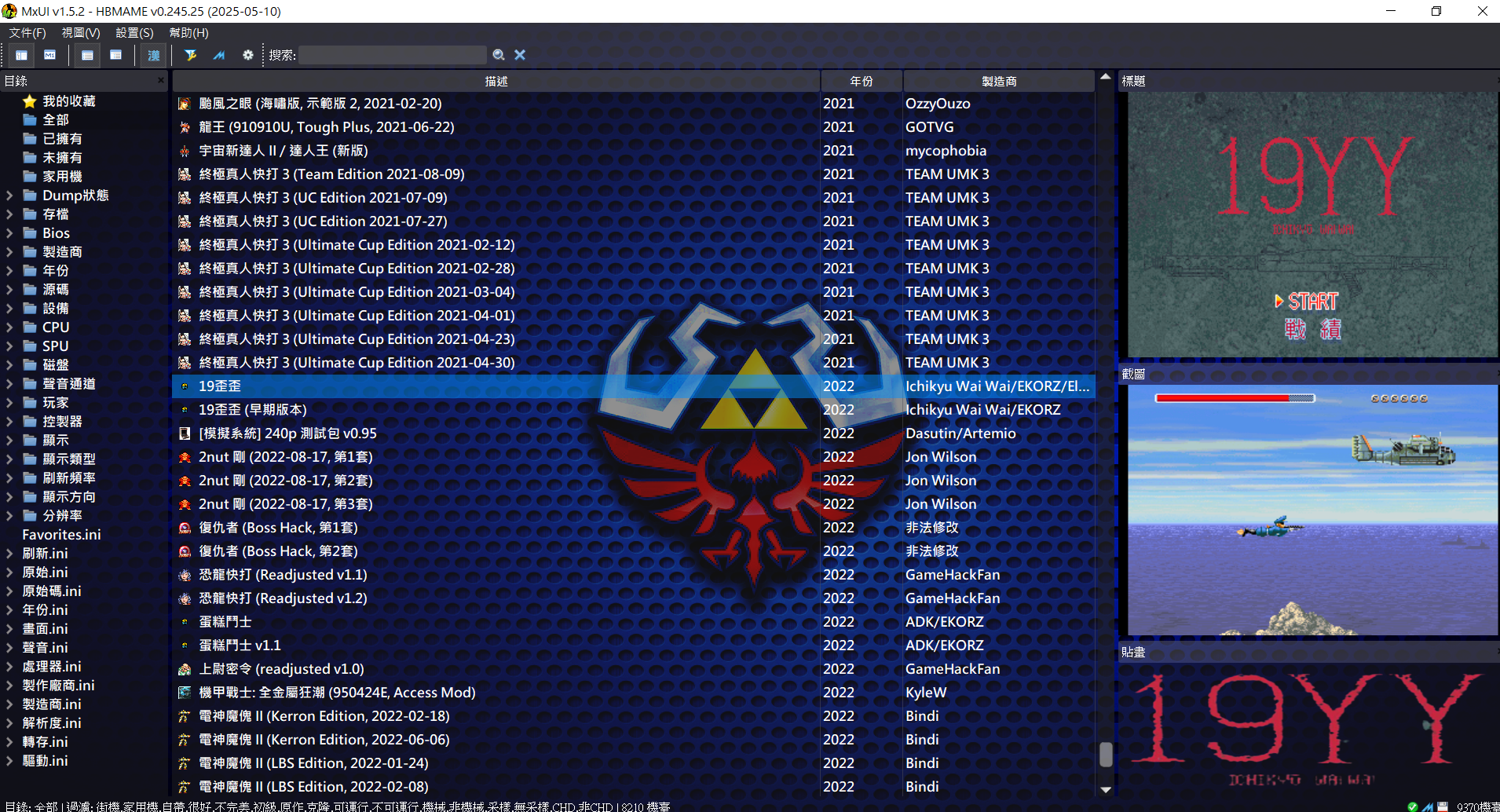Click icon for 復仇者 Boss Hack 第1套

click(185, 528)
